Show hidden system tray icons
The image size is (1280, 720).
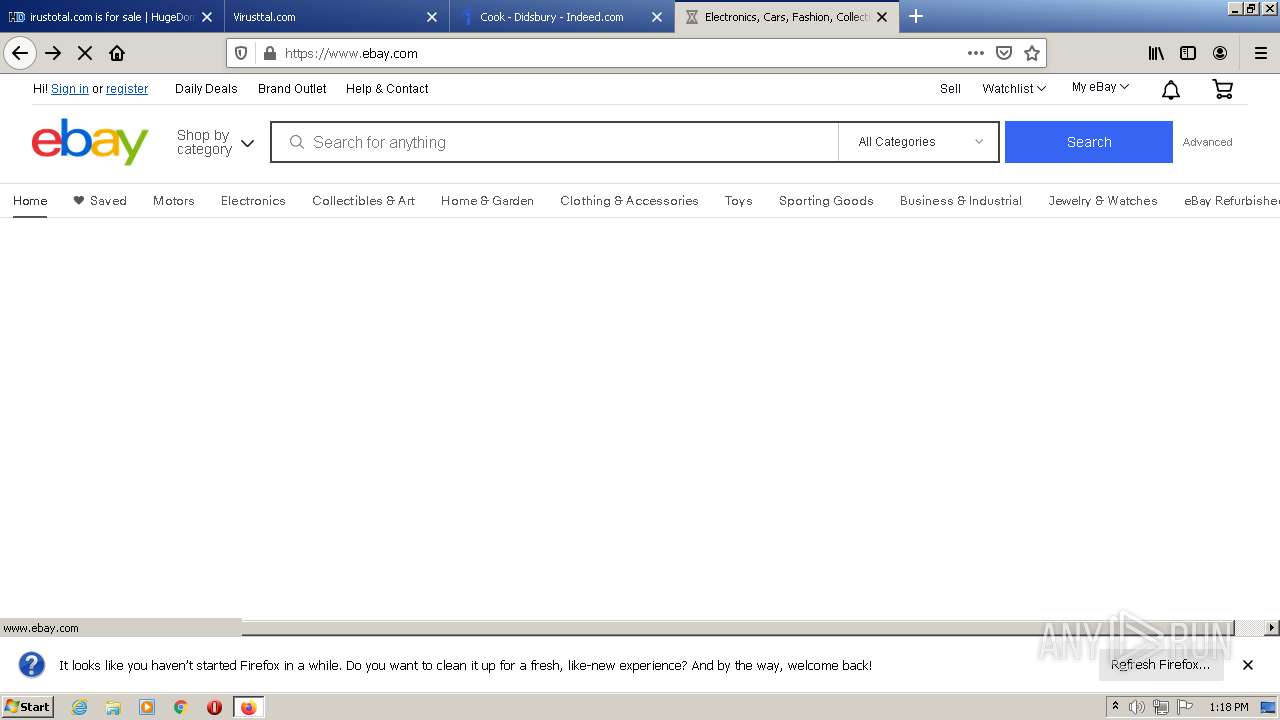pos(1115,707)
